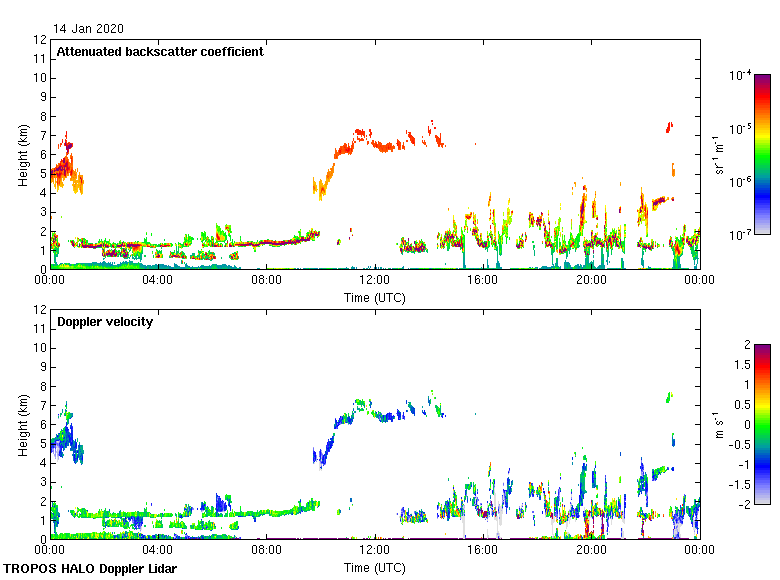Click the Doppler velocity colorbar in the bottom panel
Image resolution: width=780 pixels, height=580 pixels.
point(763,424)
